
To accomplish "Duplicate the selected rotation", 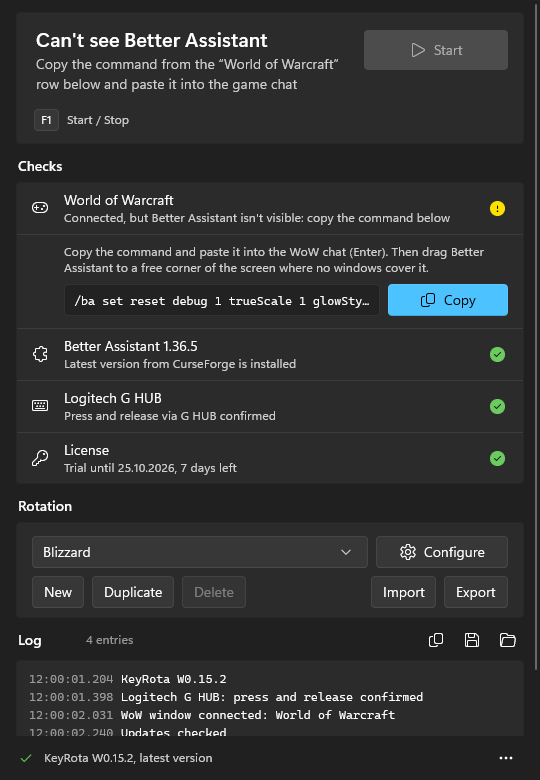I will coord(133,592).
